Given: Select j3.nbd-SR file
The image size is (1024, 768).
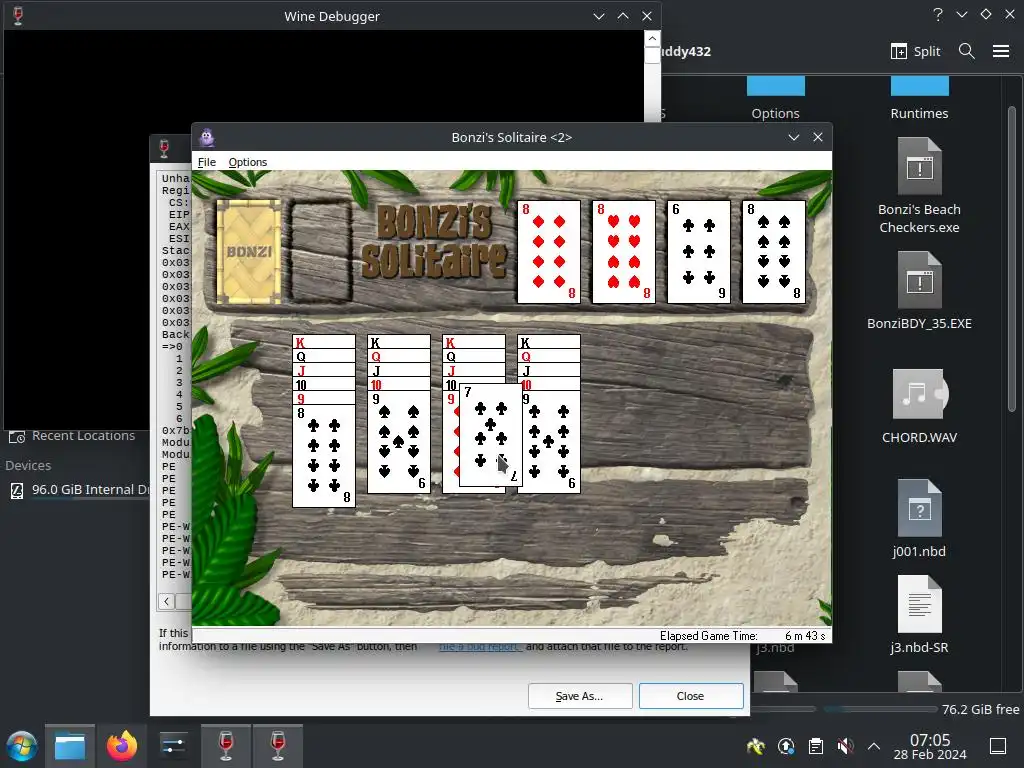Looking at the screenshot, I should (x=919, y=614).
